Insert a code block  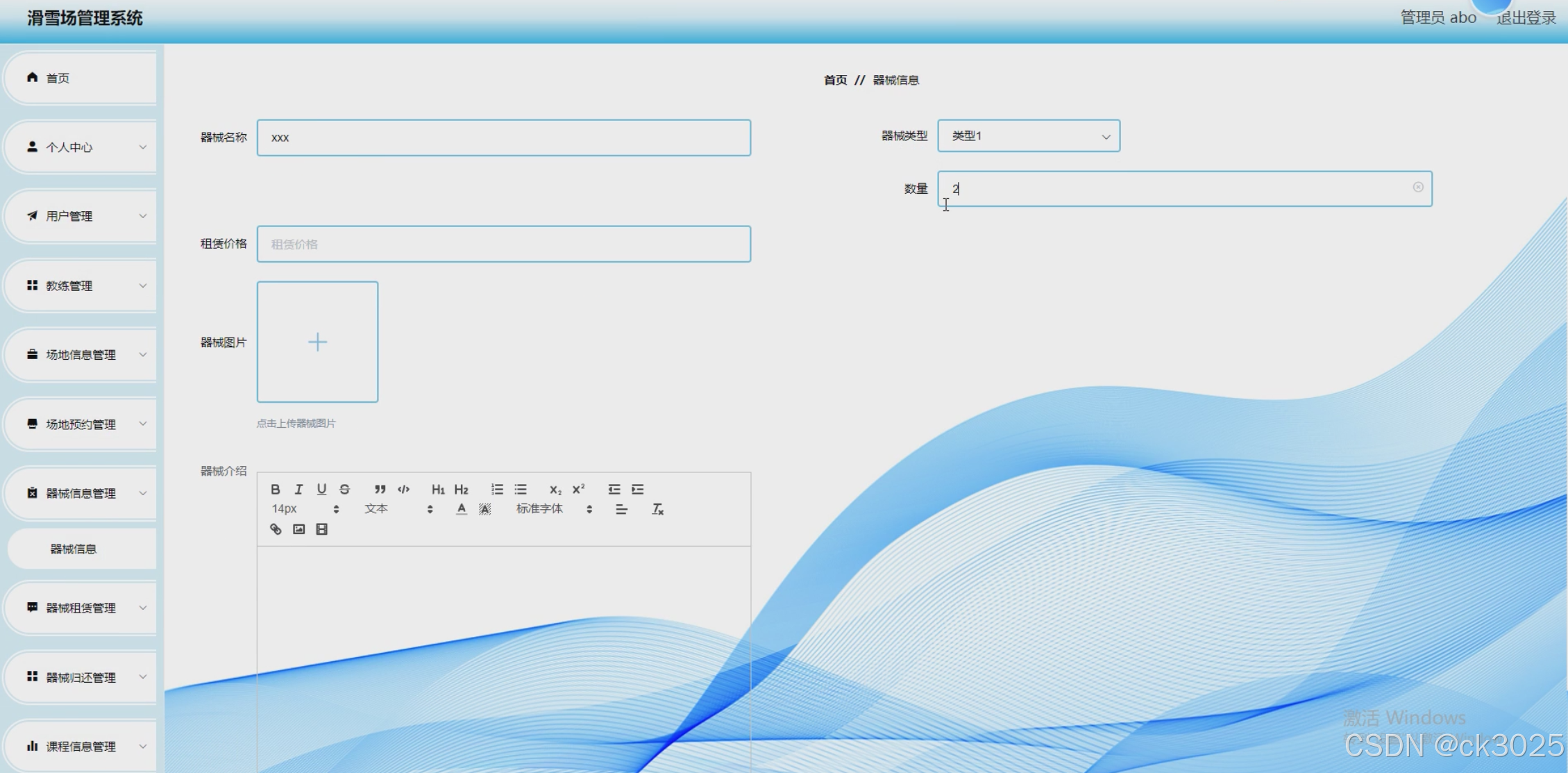(403, 489)
